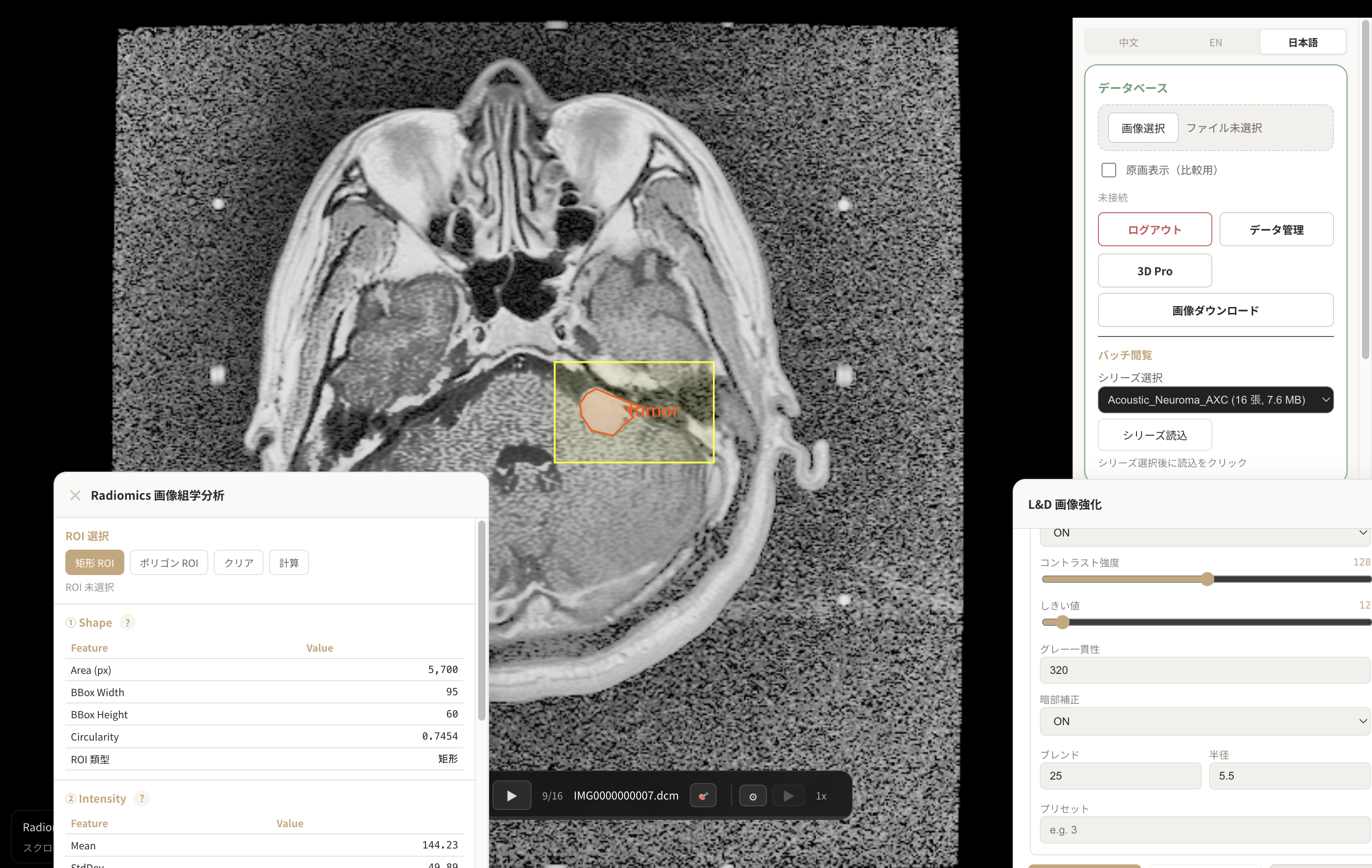The height and width of the screenshot is (868, 1372).
Task: Click the 計算 button
Action: tap(289, 563)
